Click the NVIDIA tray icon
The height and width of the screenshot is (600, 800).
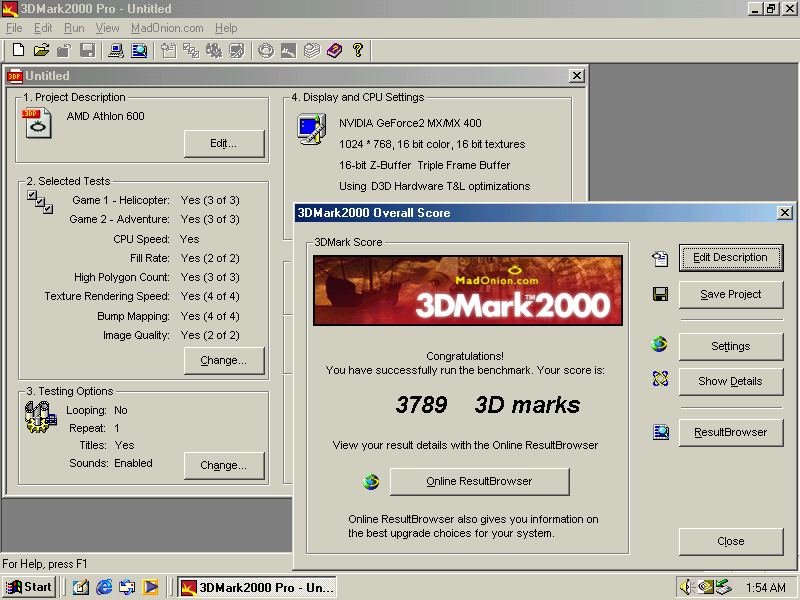click(706, 587)
